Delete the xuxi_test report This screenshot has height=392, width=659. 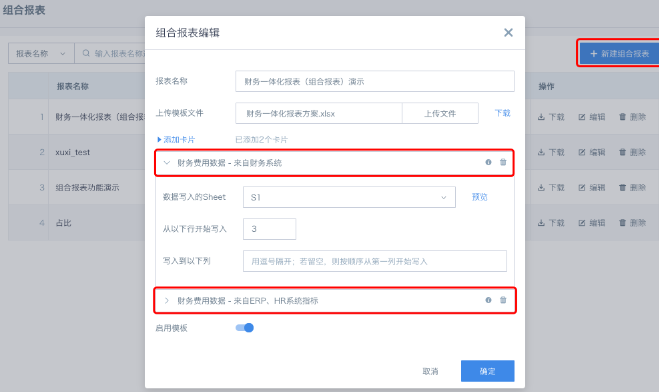click(x=632, y=152)
